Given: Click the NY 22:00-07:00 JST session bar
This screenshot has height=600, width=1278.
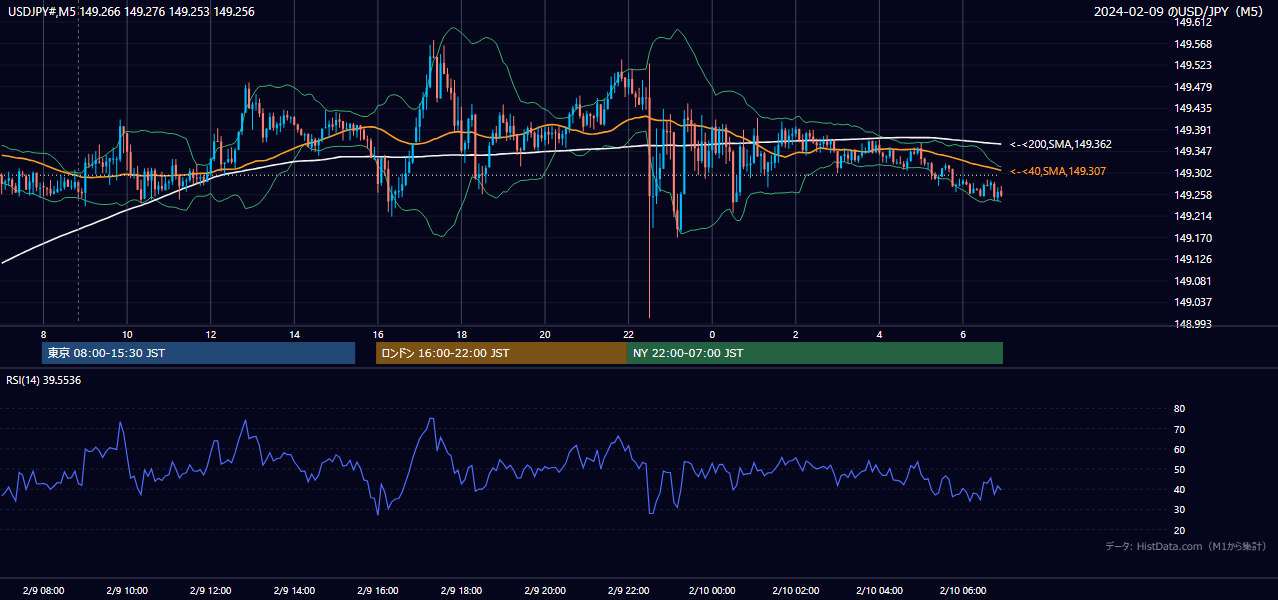Looking at the screenshot, I should click(x=815, y=353).
